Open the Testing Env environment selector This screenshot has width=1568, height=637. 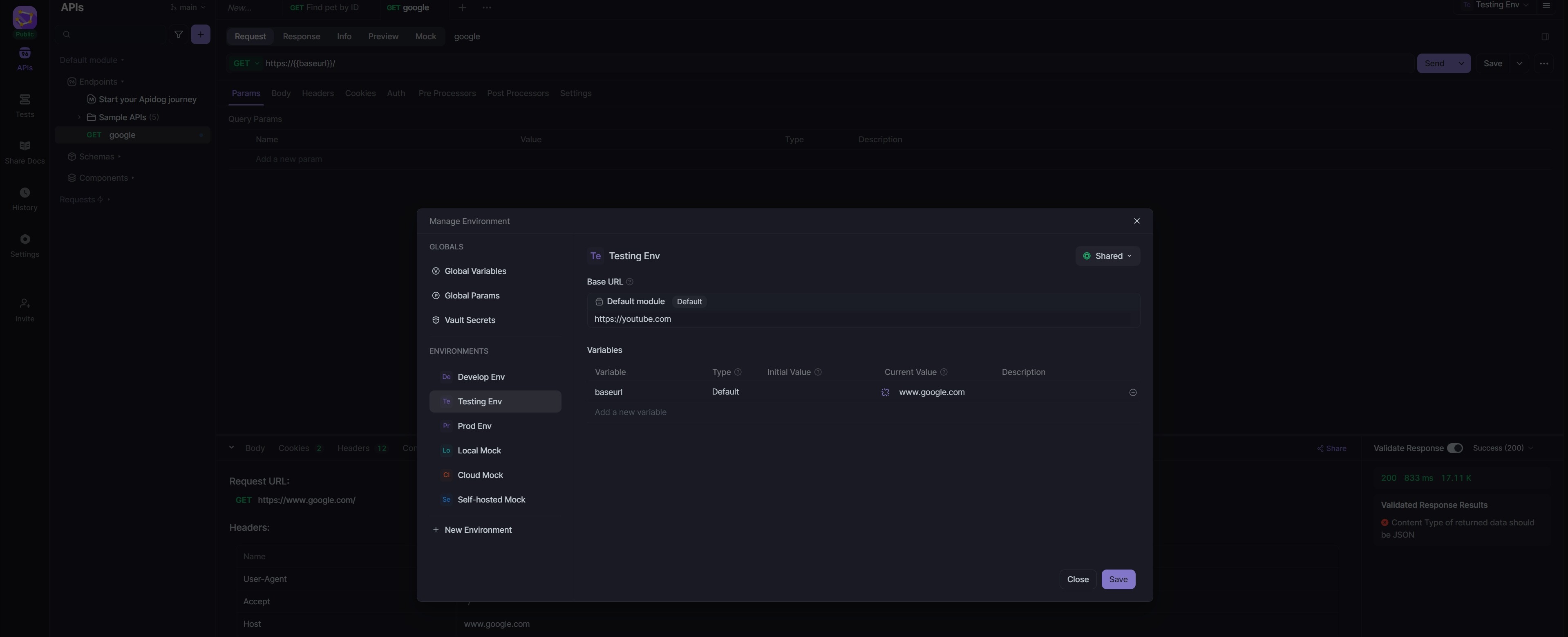pyautogui.click(x=1496, y=5)
